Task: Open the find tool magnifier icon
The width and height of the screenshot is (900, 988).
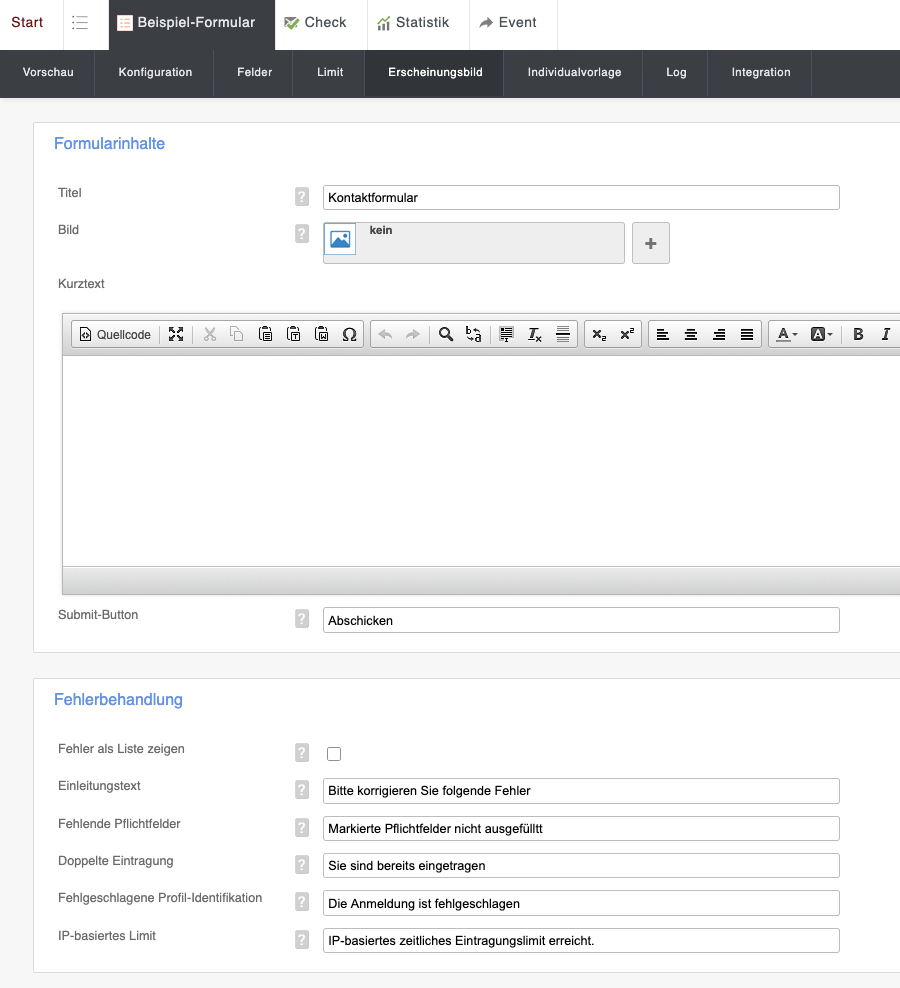Action: point(446,335)
